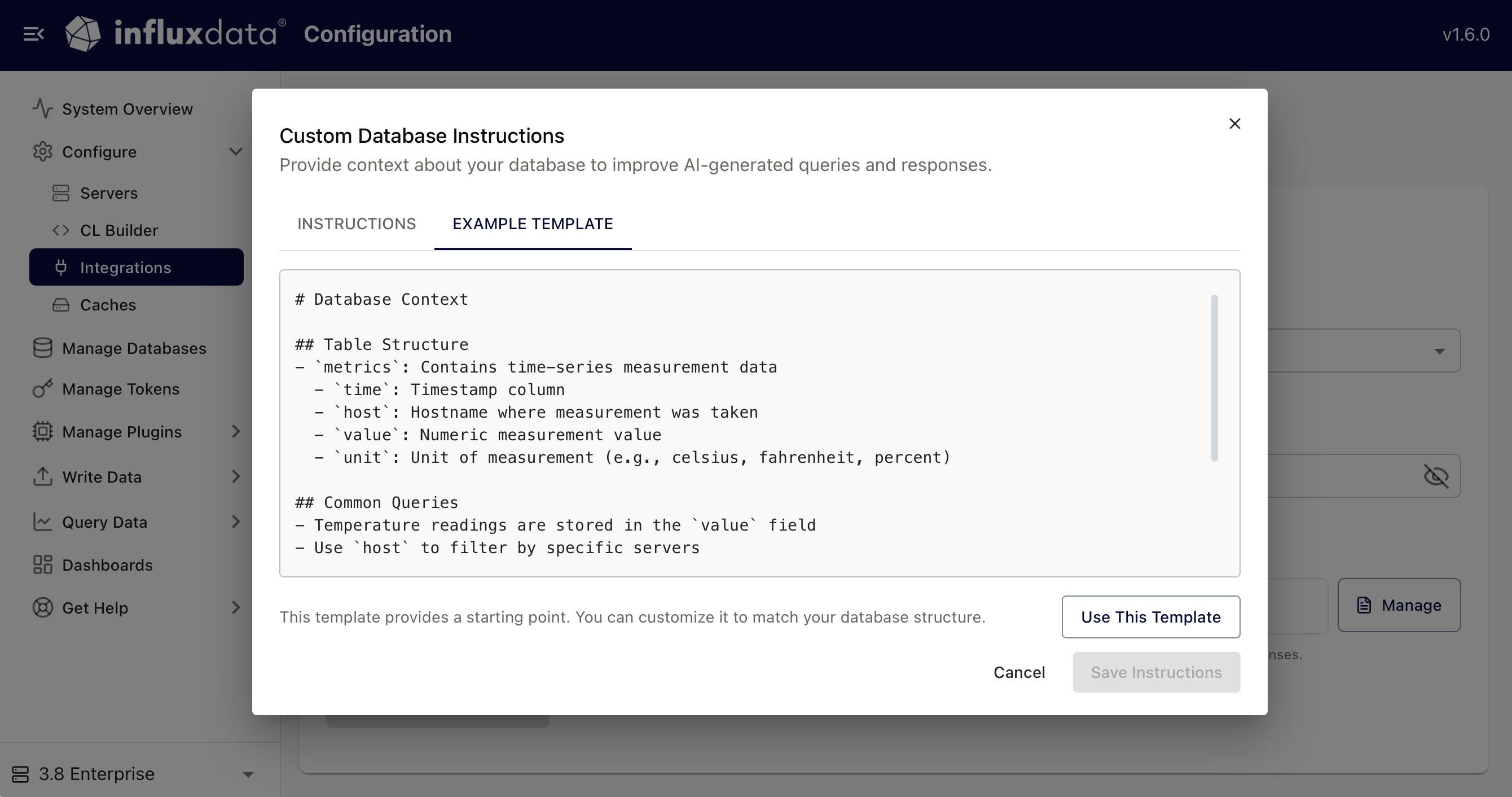The width and height of the screenshot is (1512, 797).
Task: Click the Integrations plug icon
Action: [61, 267]
